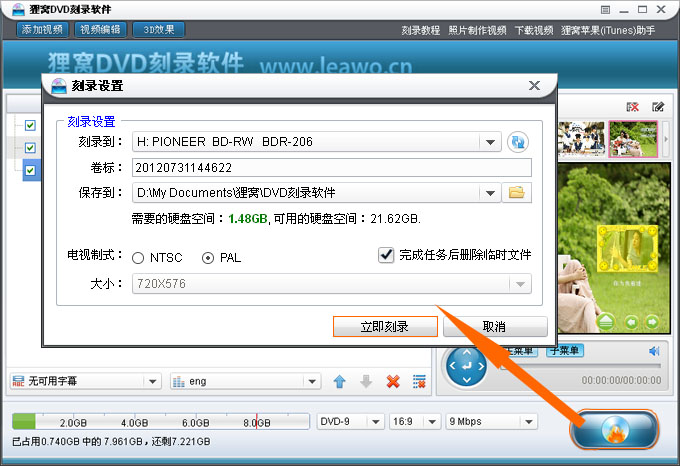The image size is (680, 466).
Task: Toggle the first checkbox in file list
Action: coord(30,125)
